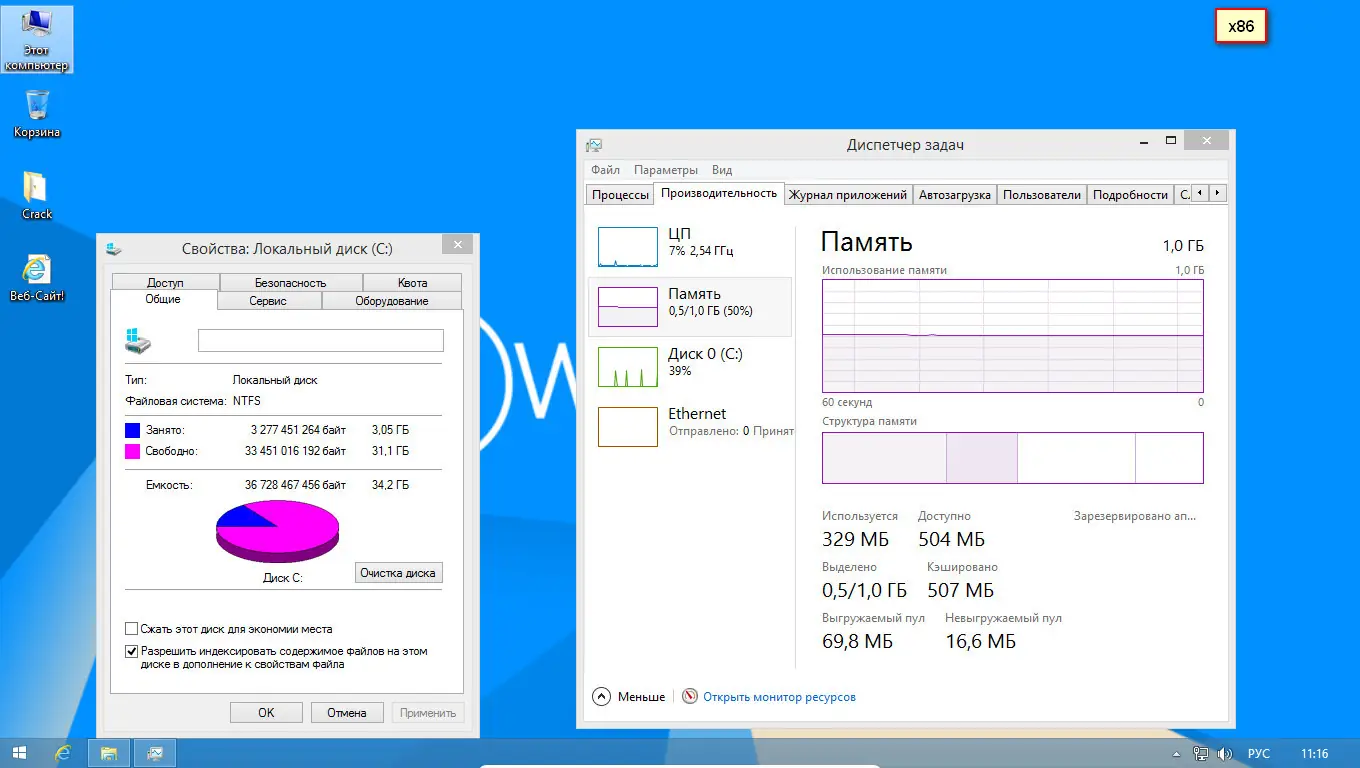This screenshot has height=768, width=1360.
Task: Focus the disk name input field
Action: coord(320,340)
